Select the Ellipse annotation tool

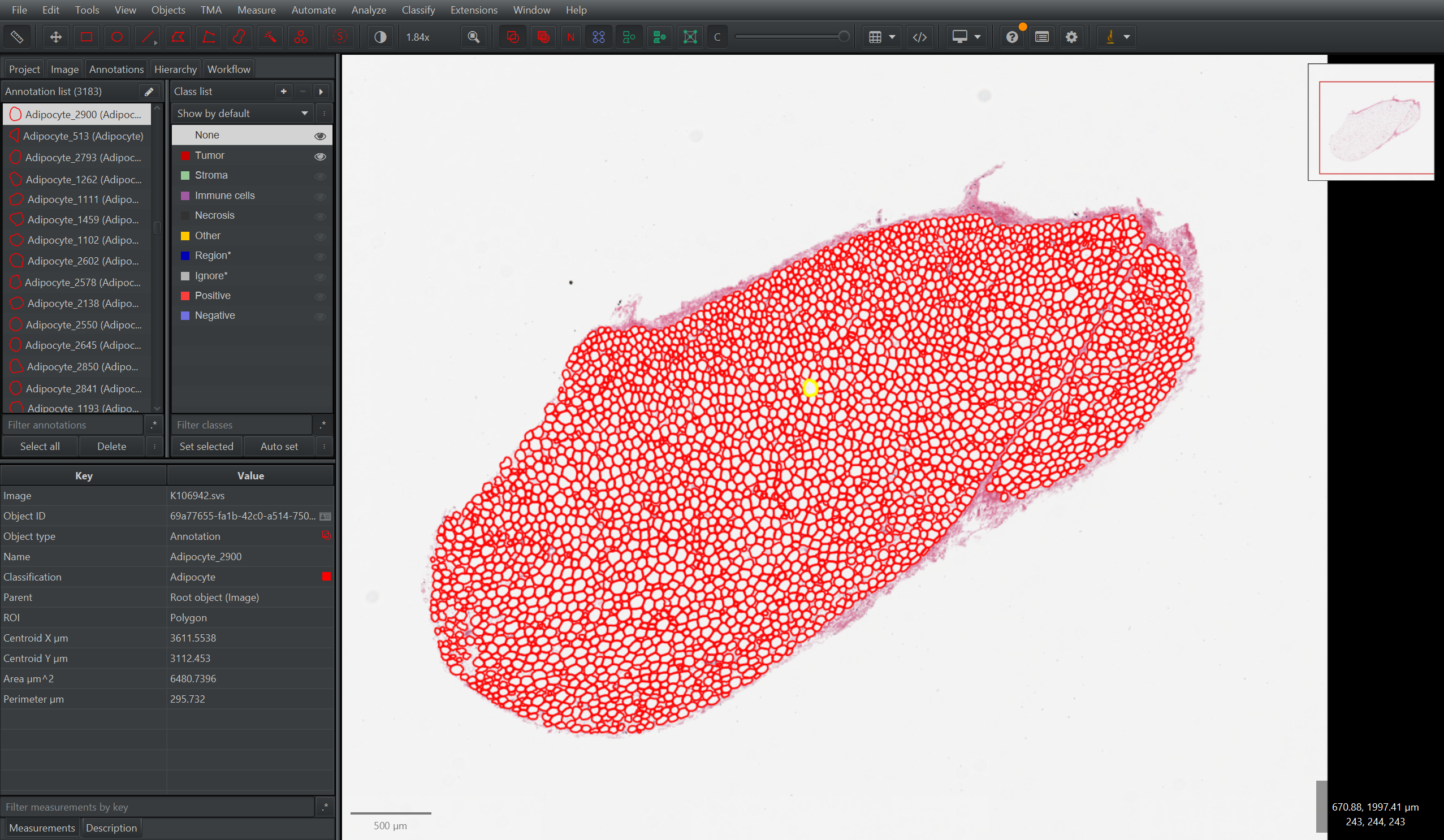pyautogui.click(x=117, y=37)
